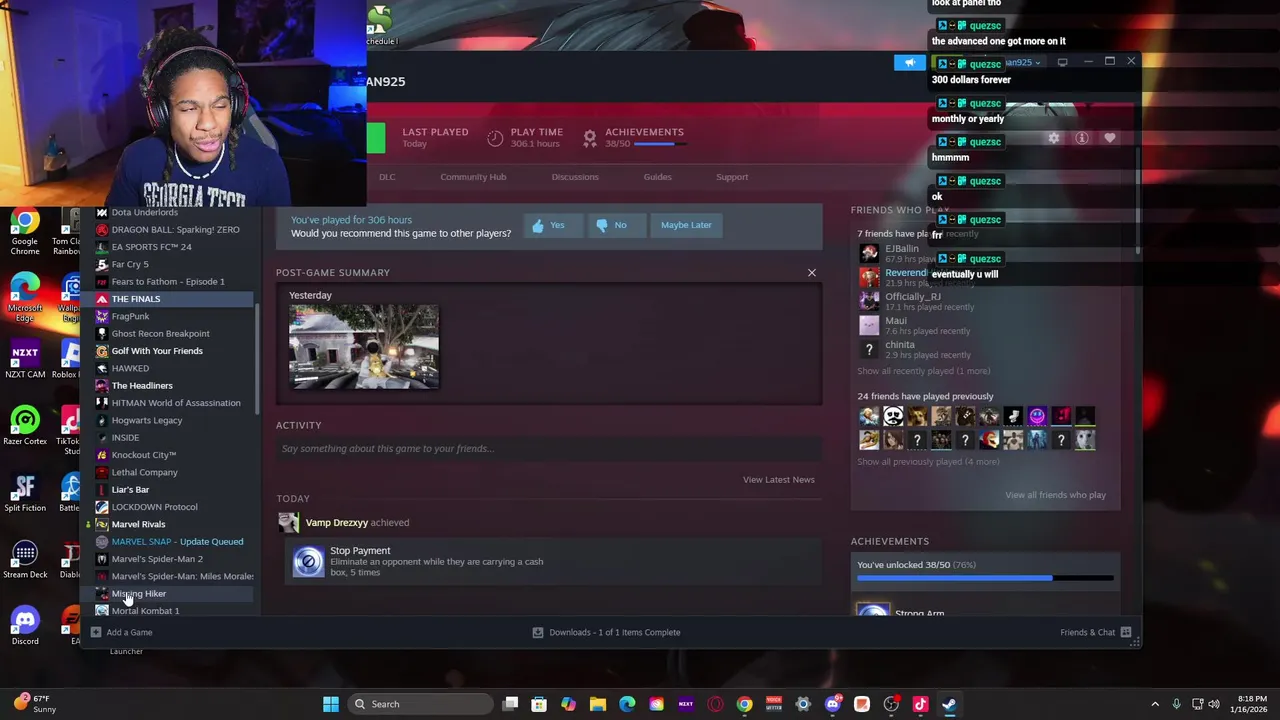Click the FragPunk game icon in library

[101, 316]
